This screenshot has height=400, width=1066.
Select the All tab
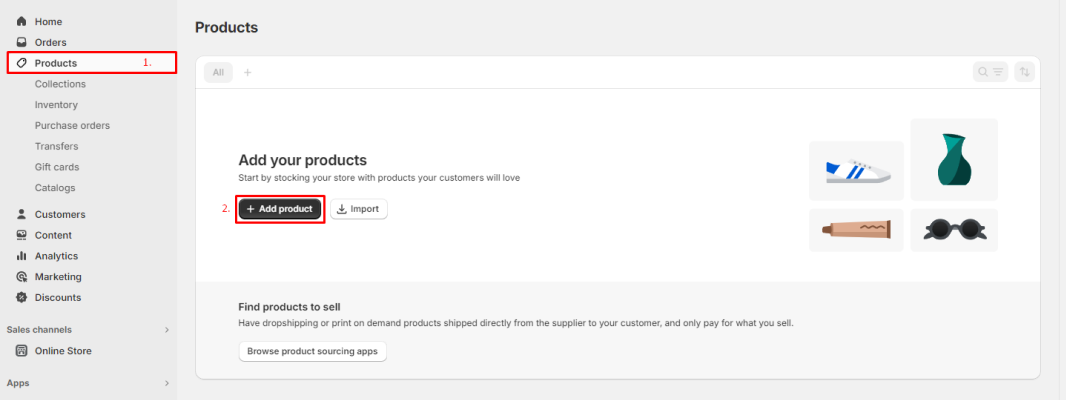click(218, 72)
